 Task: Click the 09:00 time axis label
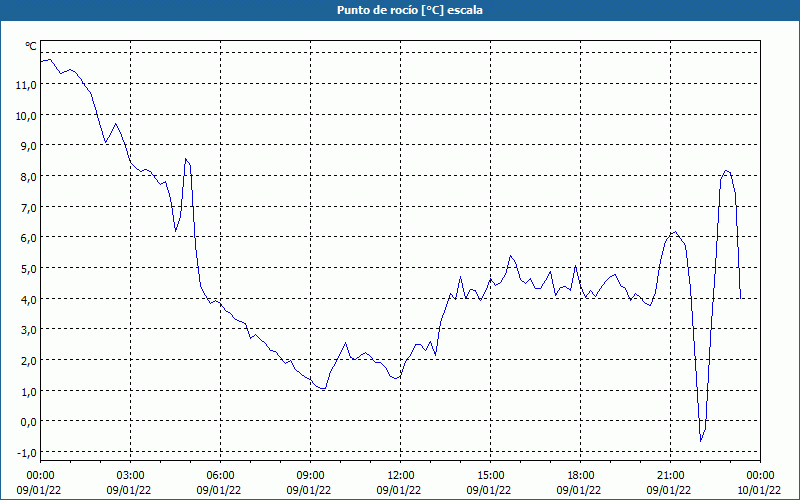(310, 475)
